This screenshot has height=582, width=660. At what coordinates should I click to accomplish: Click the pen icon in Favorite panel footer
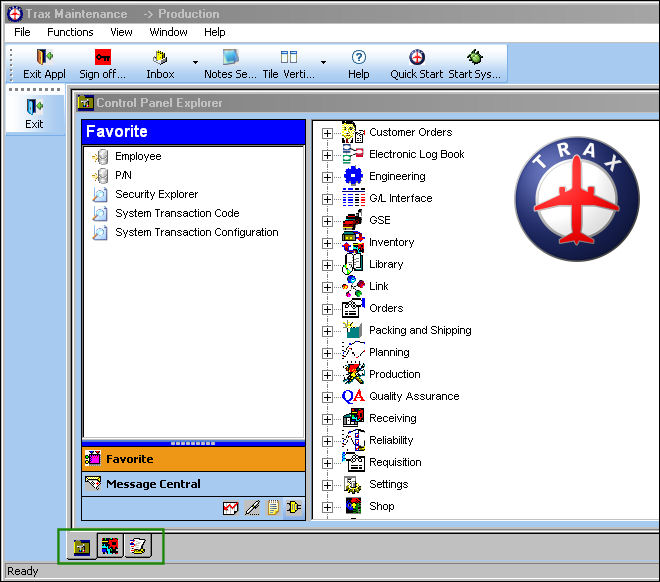252,508
